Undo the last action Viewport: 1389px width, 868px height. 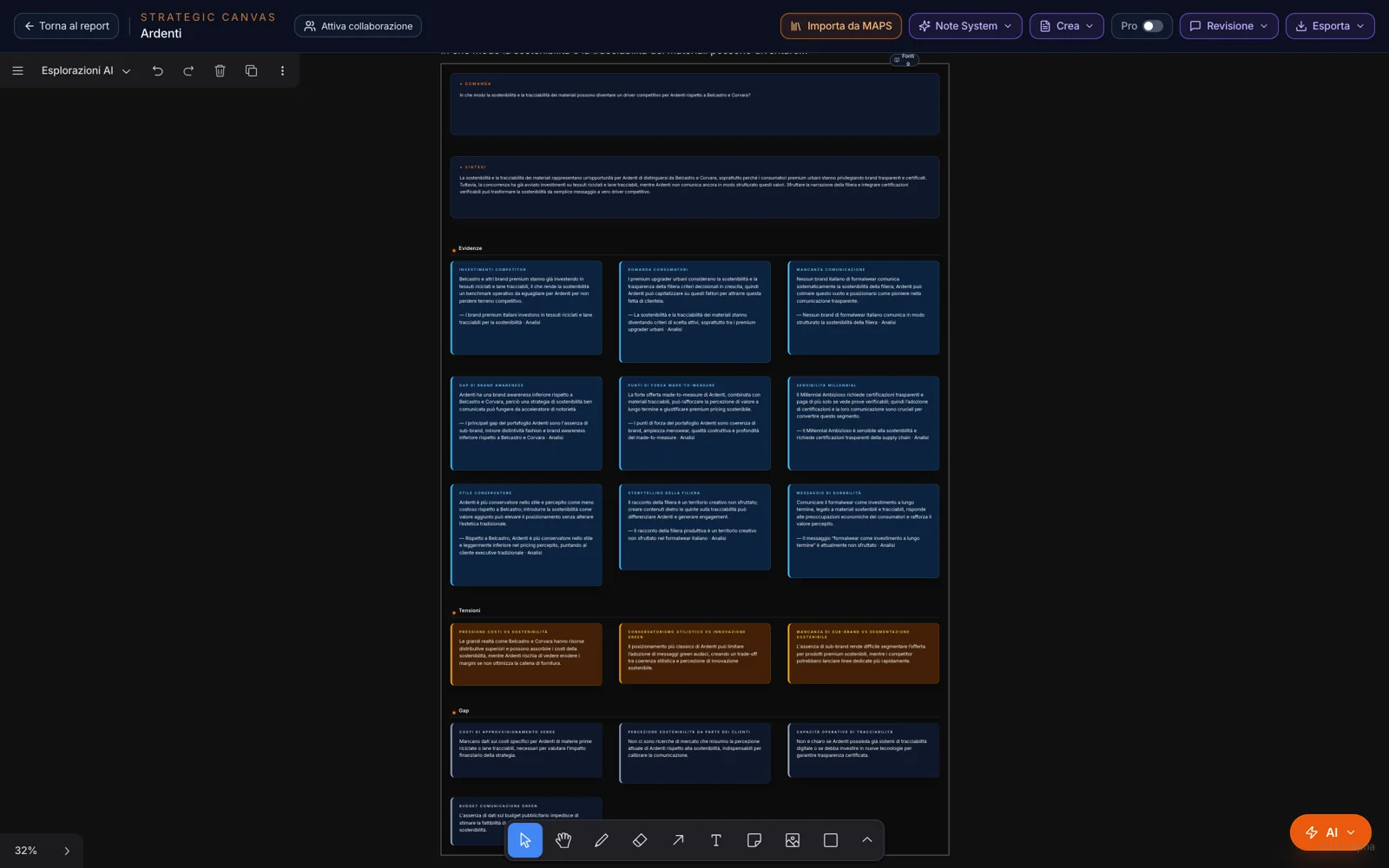[x=158, y=70]
